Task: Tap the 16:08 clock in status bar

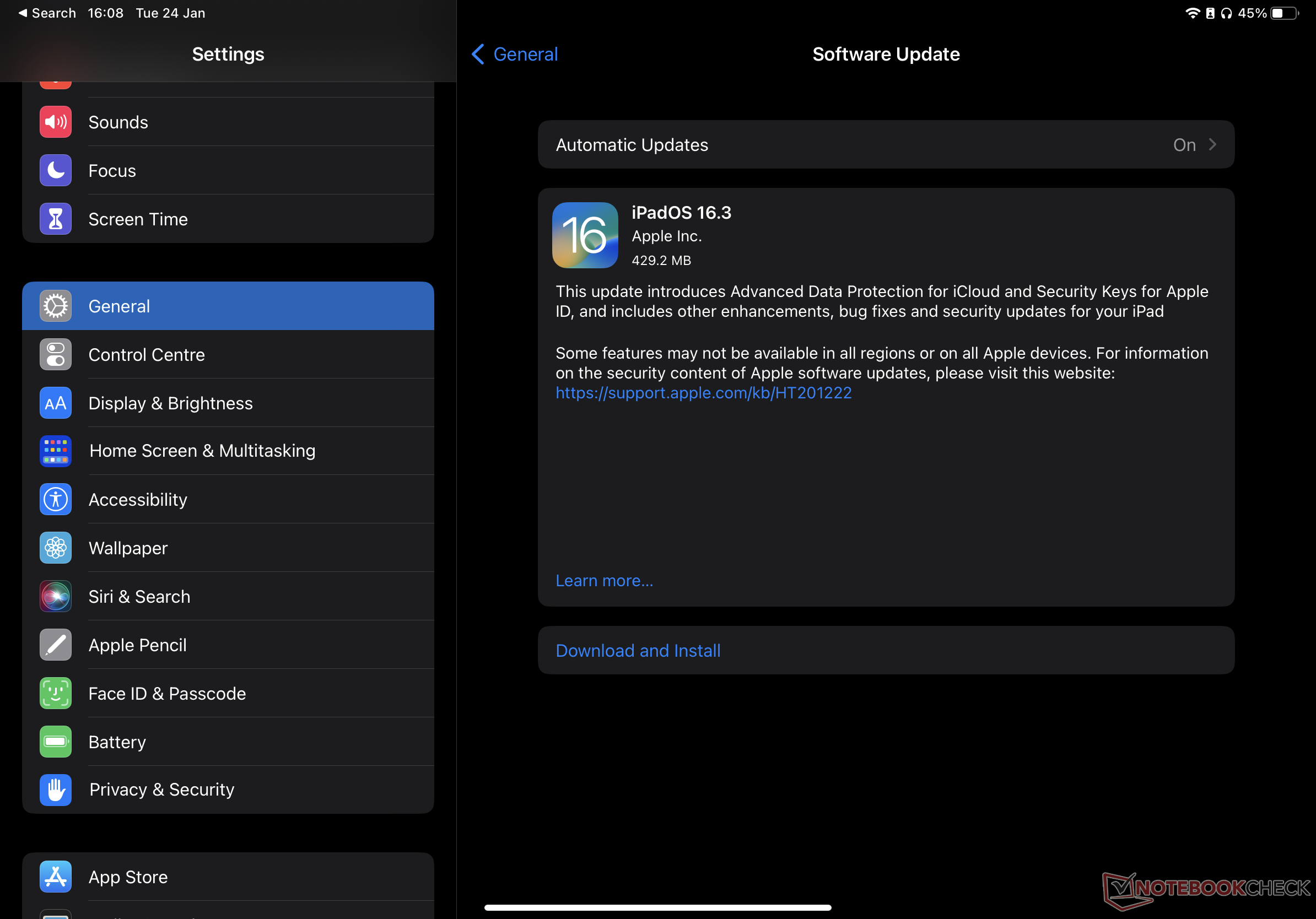Action: 105,13
